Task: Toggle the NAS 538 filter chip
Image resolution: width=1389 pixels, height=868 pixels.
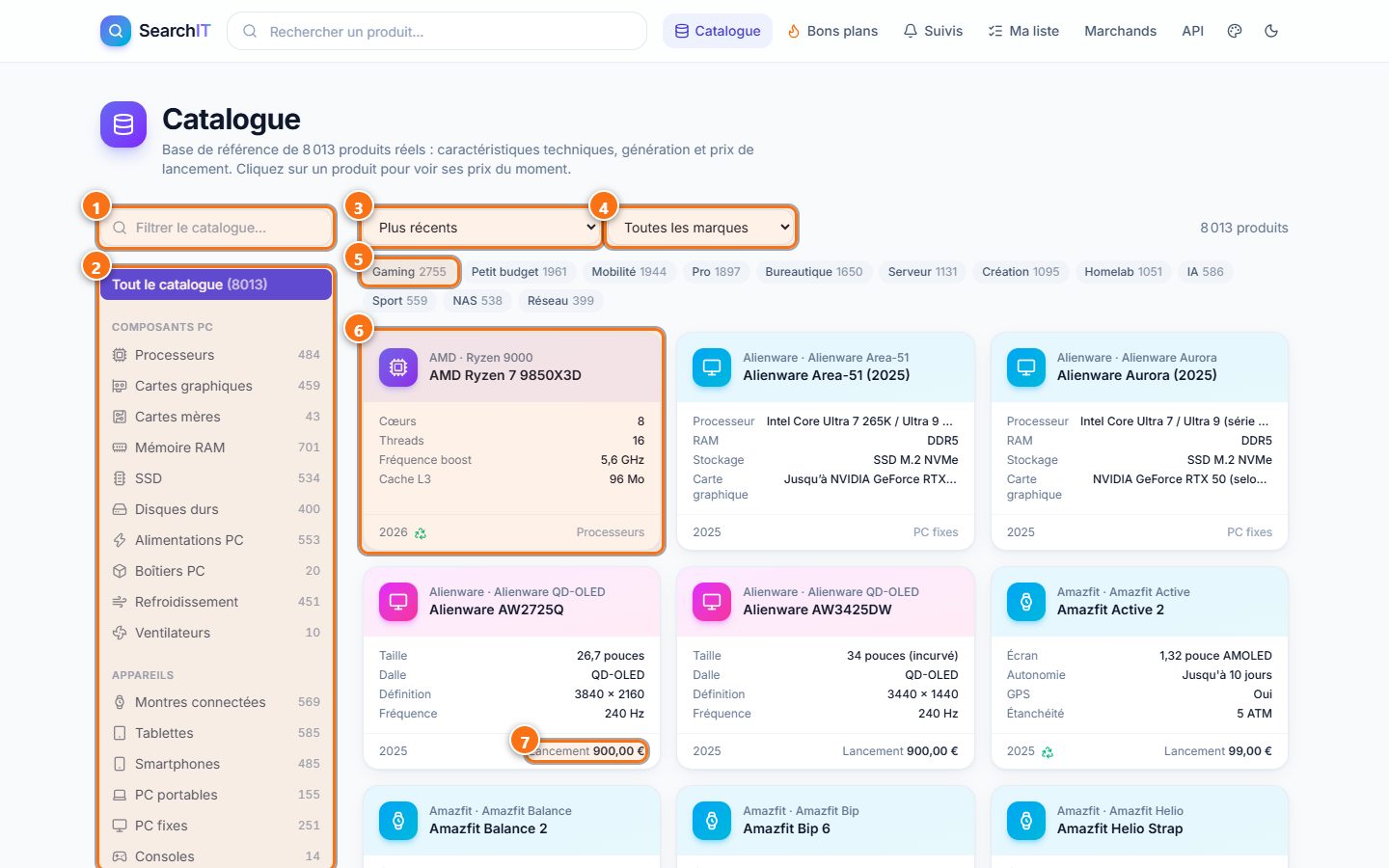Action: 477,301
